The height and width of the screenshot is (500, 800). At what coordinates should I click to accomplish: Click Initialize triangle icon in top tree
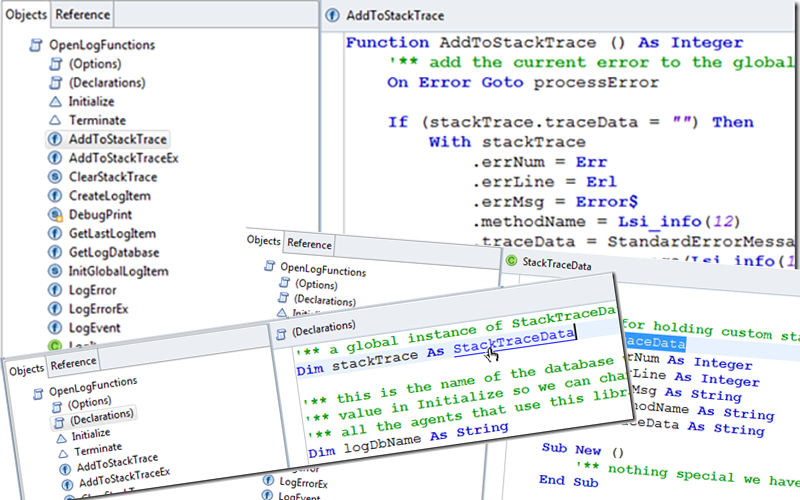point(55,102)
